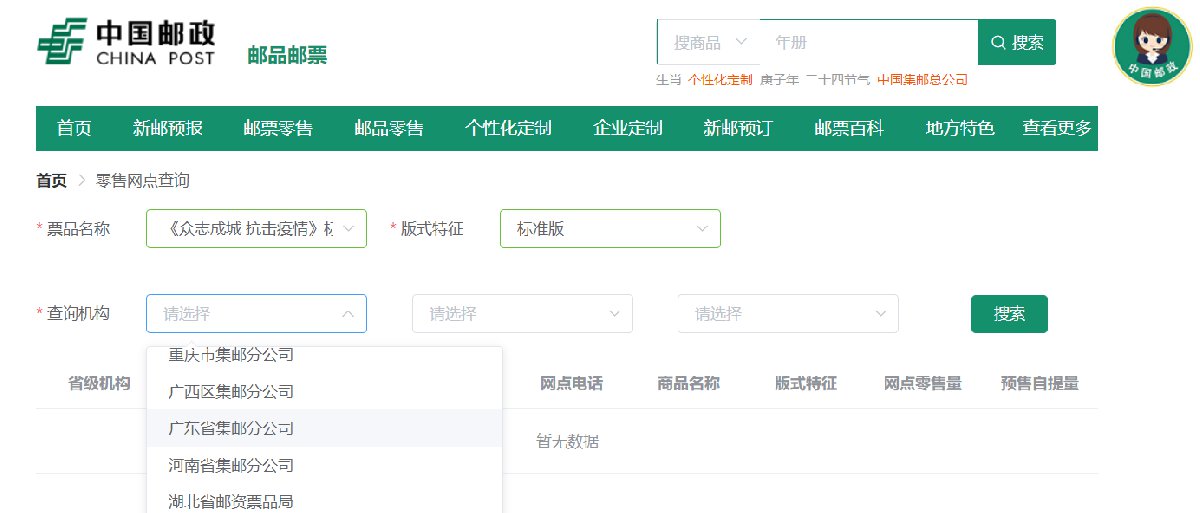The height and width of the screenshot is (513, 1200).
Task: Select 广东省集邮分公司 from the list
Action: tap(232, 428)
